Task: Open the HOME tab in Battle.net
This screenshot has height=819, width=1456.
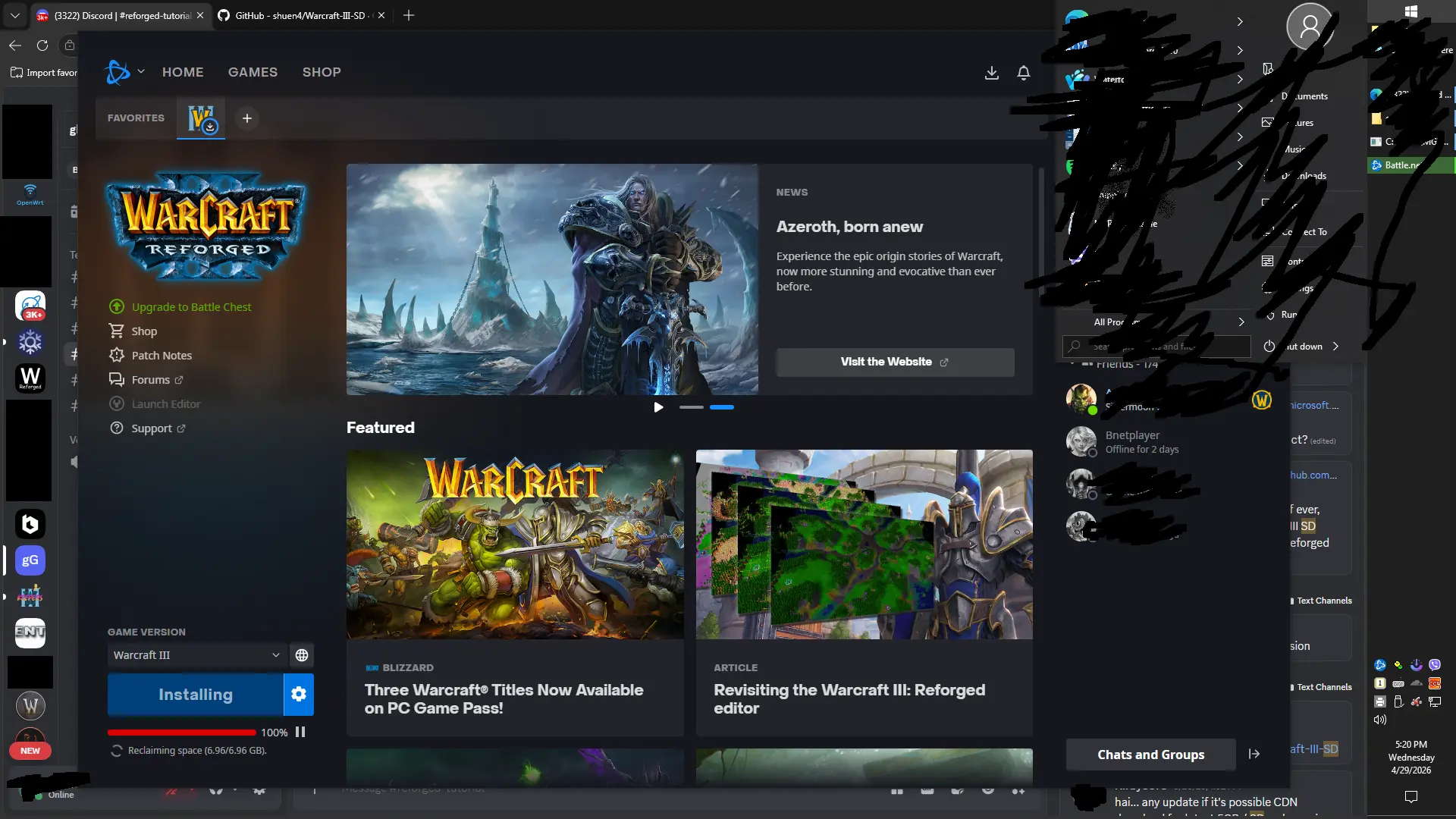Action: [183, 72]
